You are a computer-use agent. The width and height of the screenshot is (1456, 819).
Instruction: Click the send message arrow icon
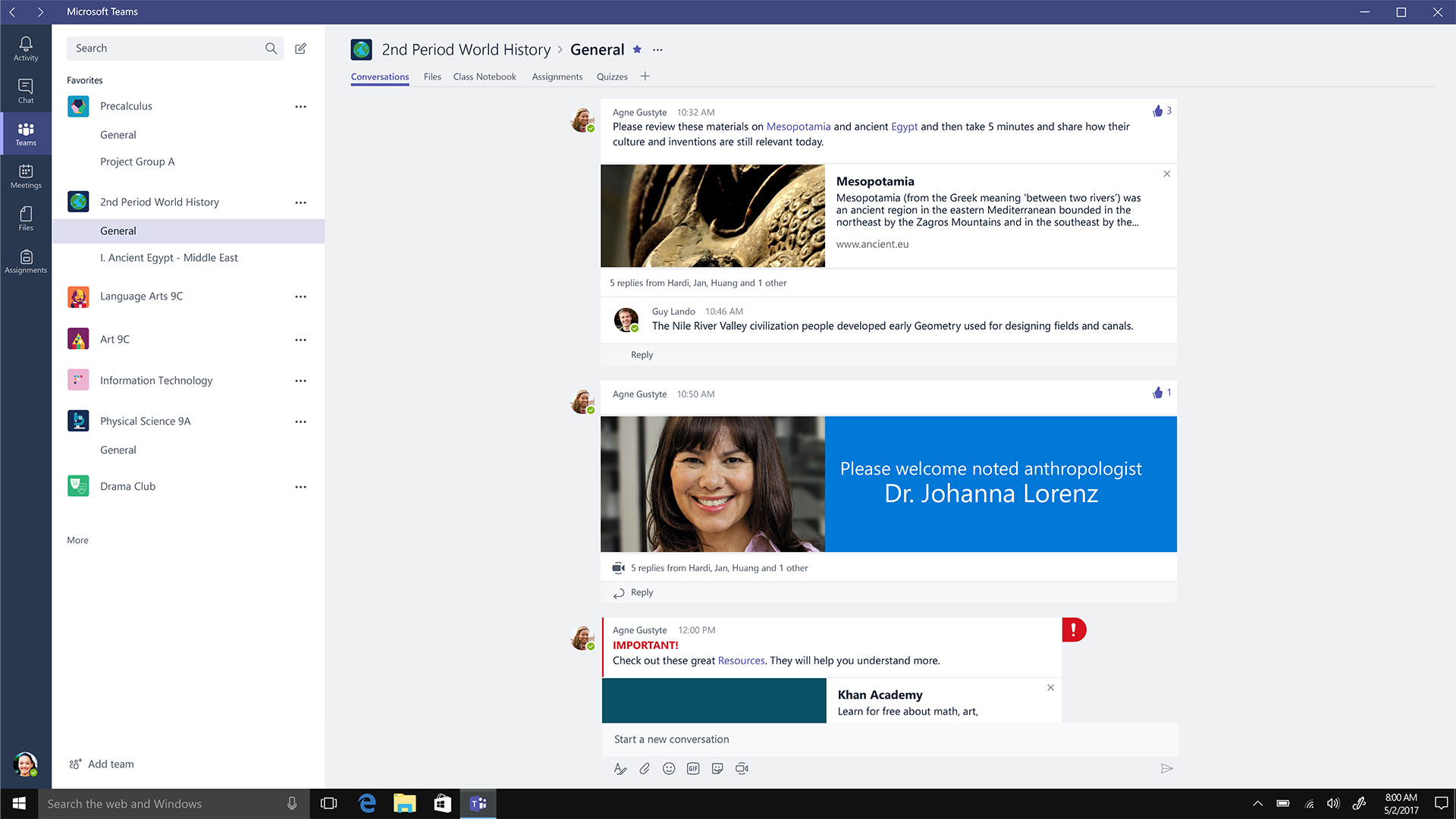[1166, 768]
